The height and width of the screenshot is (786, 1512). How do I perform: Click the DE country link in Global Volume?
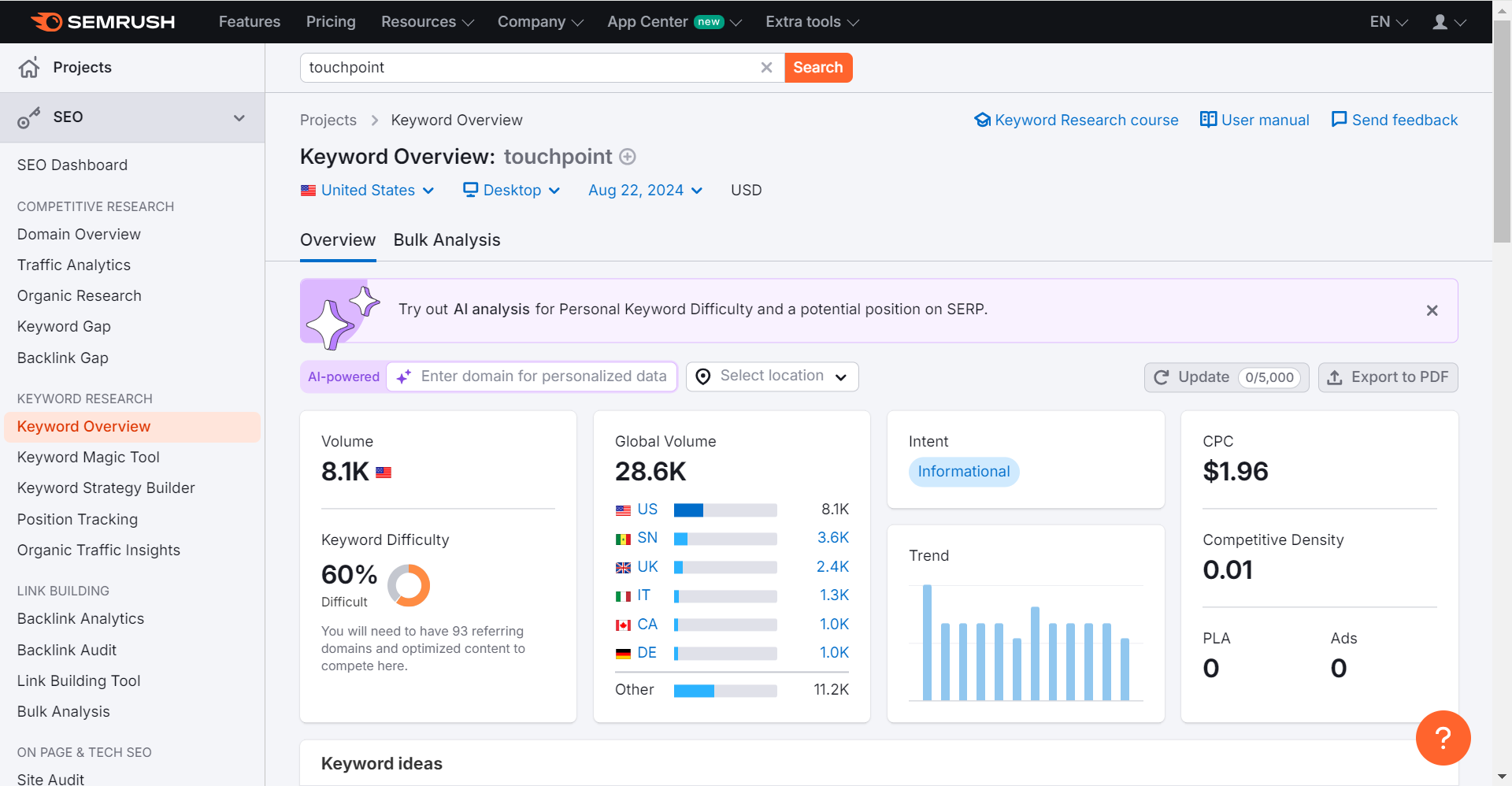pyautogui.click(x=647, y=653)
